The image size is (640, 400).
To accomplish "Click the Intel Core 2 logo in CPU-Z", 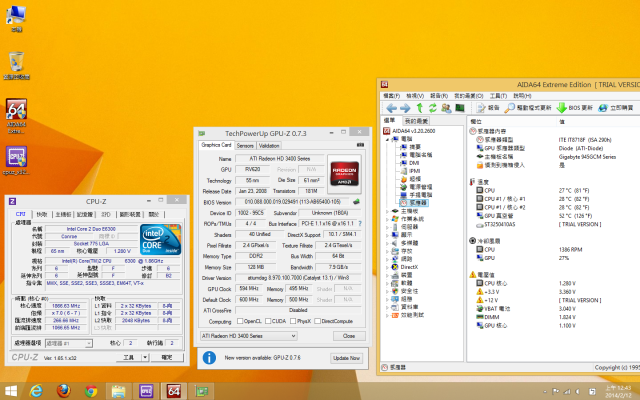I will click(x=160, y=239).
